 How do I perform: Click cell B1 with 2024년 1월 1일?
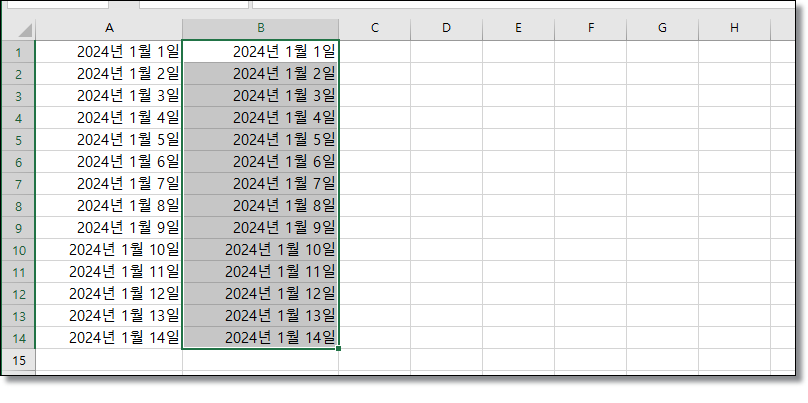click(260, 52)
